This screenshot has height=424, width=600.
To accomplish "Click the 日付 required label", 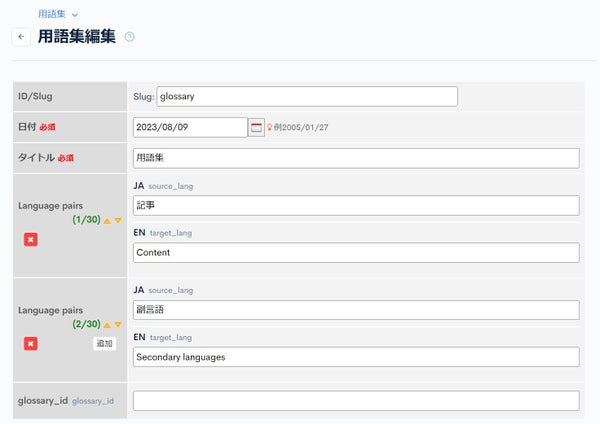I will 37,127.
